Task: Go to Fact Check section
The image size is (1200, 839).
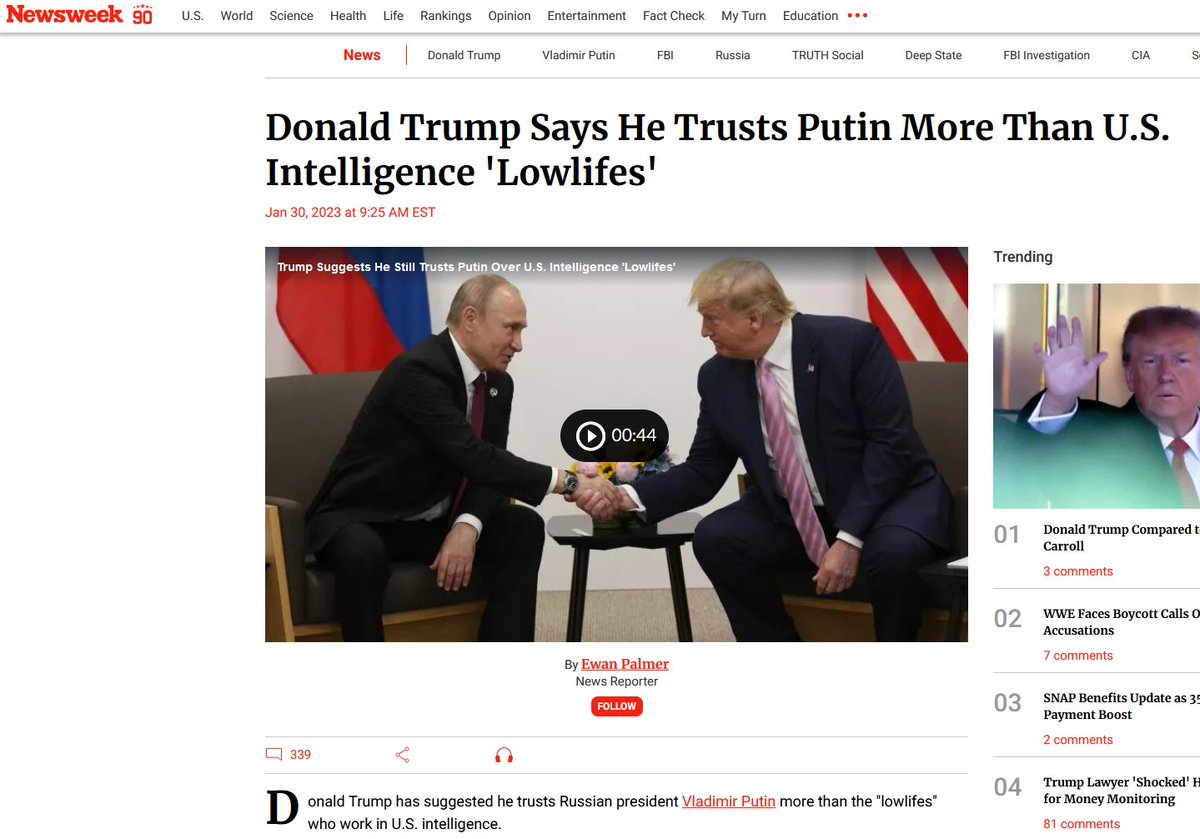Action: [674, 16]
